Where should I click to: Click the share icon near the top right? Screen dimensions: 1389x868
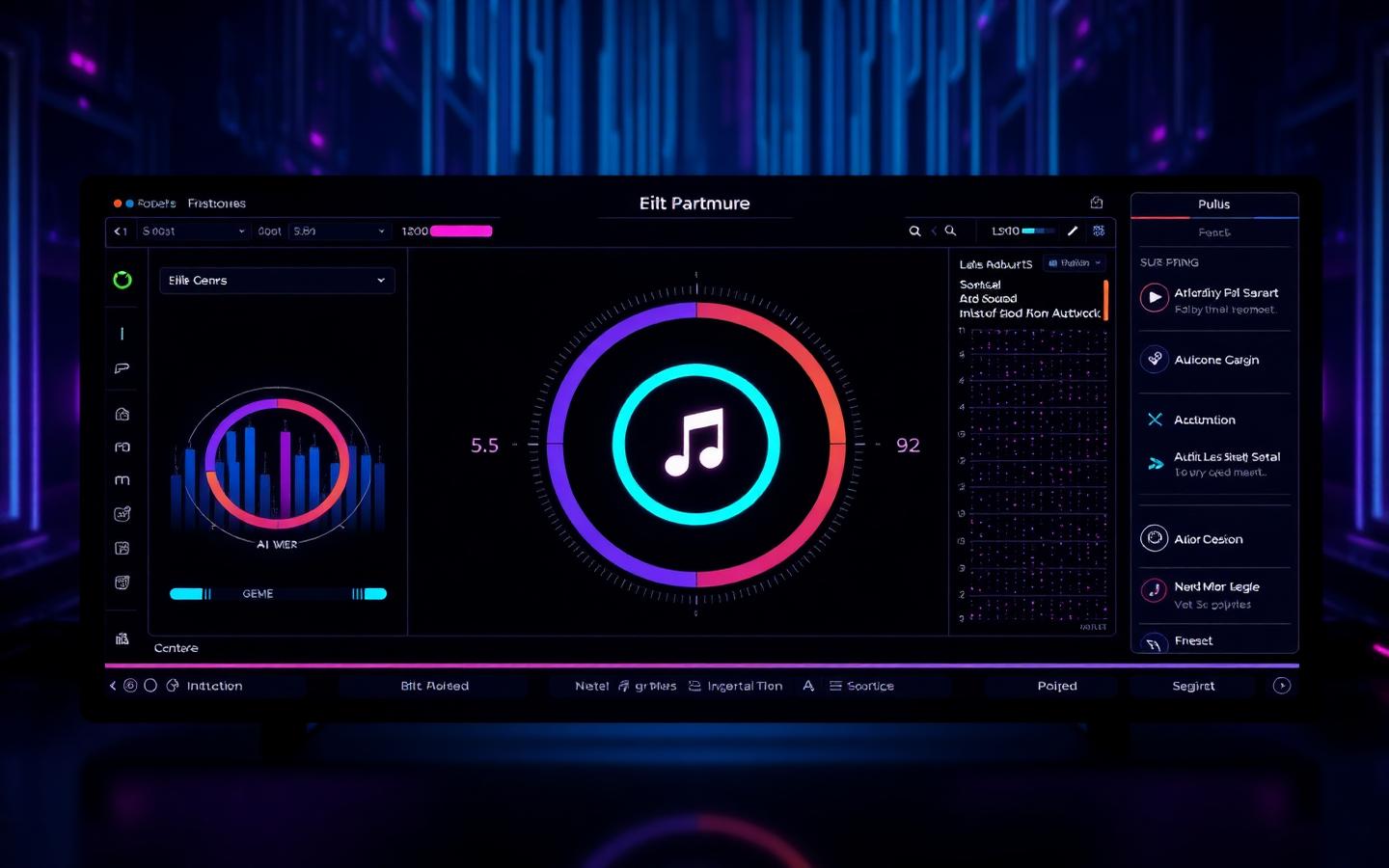click(1097, 203)
